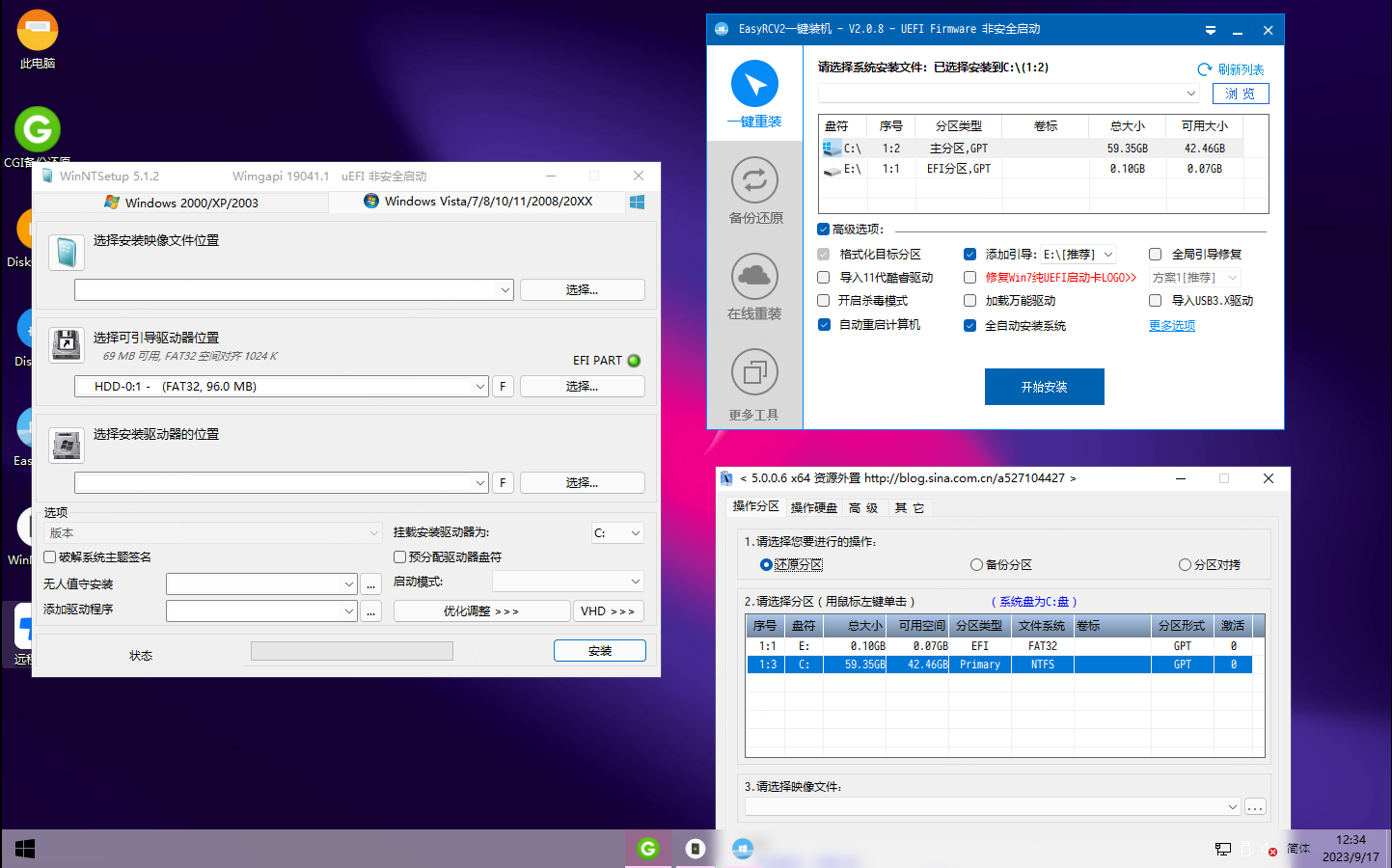Expand HDD-0:1 boot drive dropdown
The width and height of the screenshot is (1392, 868).
[480, 386]
